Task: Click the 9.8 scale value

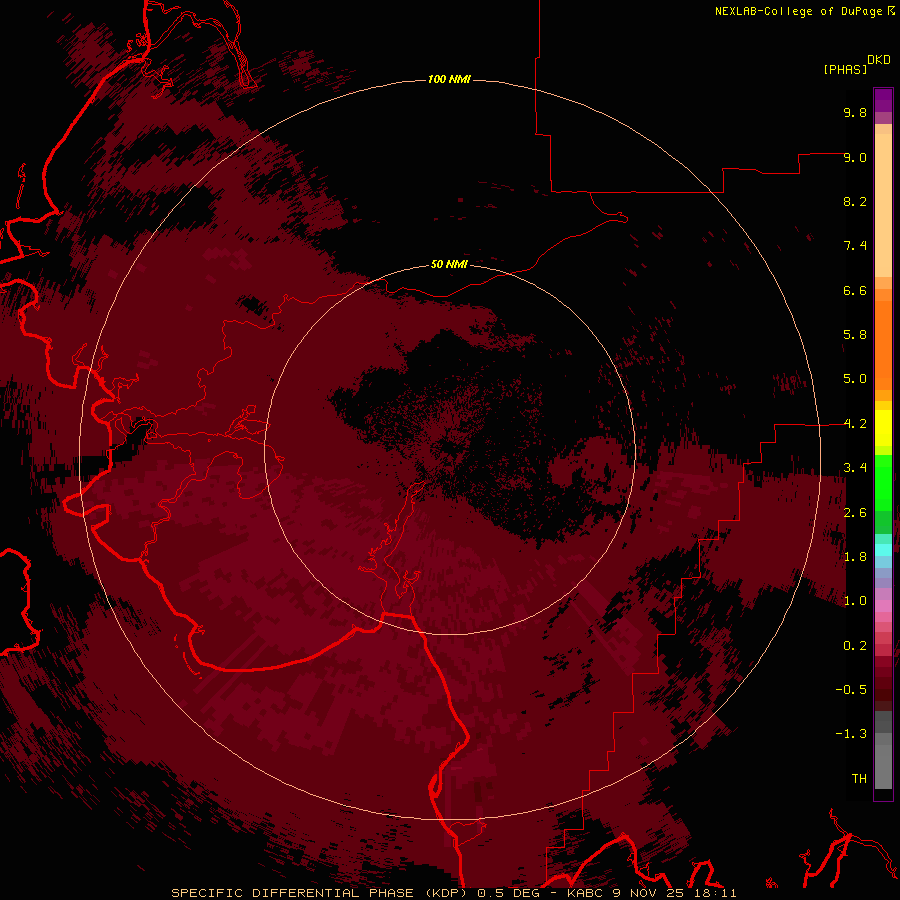Action: 855,112
